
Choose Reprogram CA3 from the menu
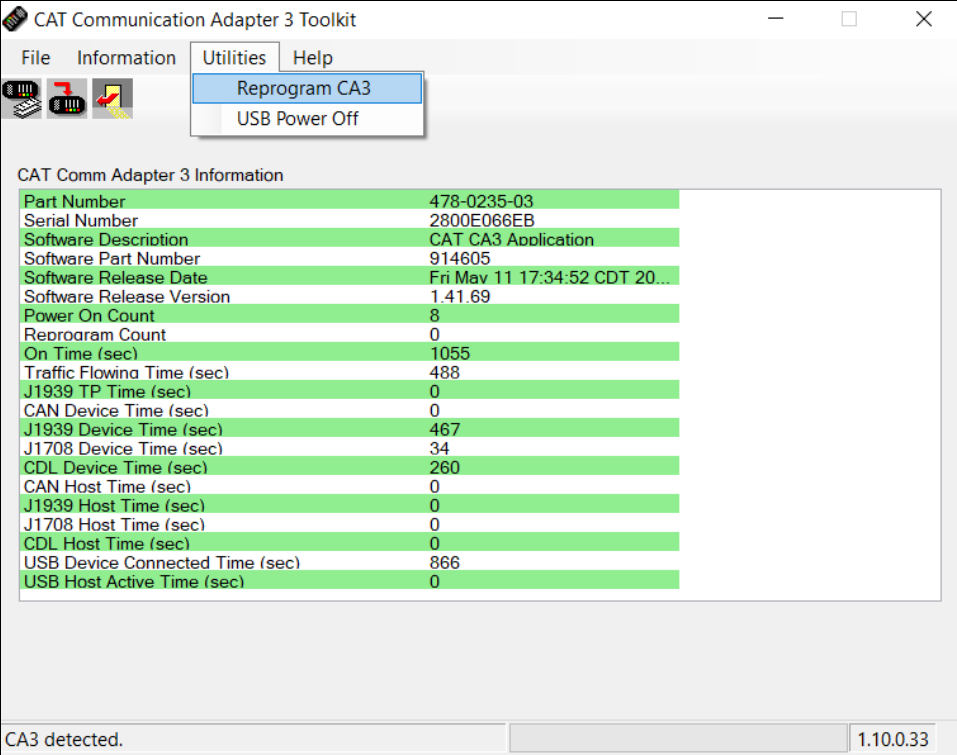[307, 89]
